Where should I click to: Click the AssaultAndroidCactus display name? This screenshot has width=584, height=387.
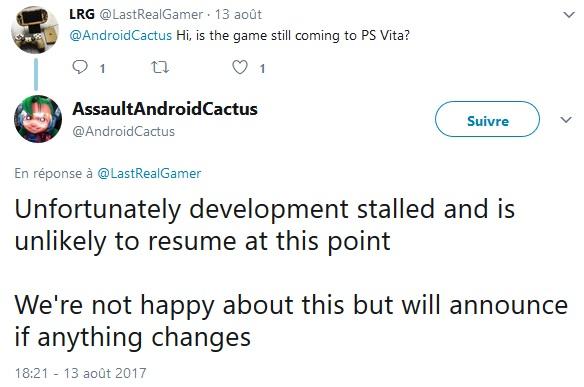pos(165,109)
